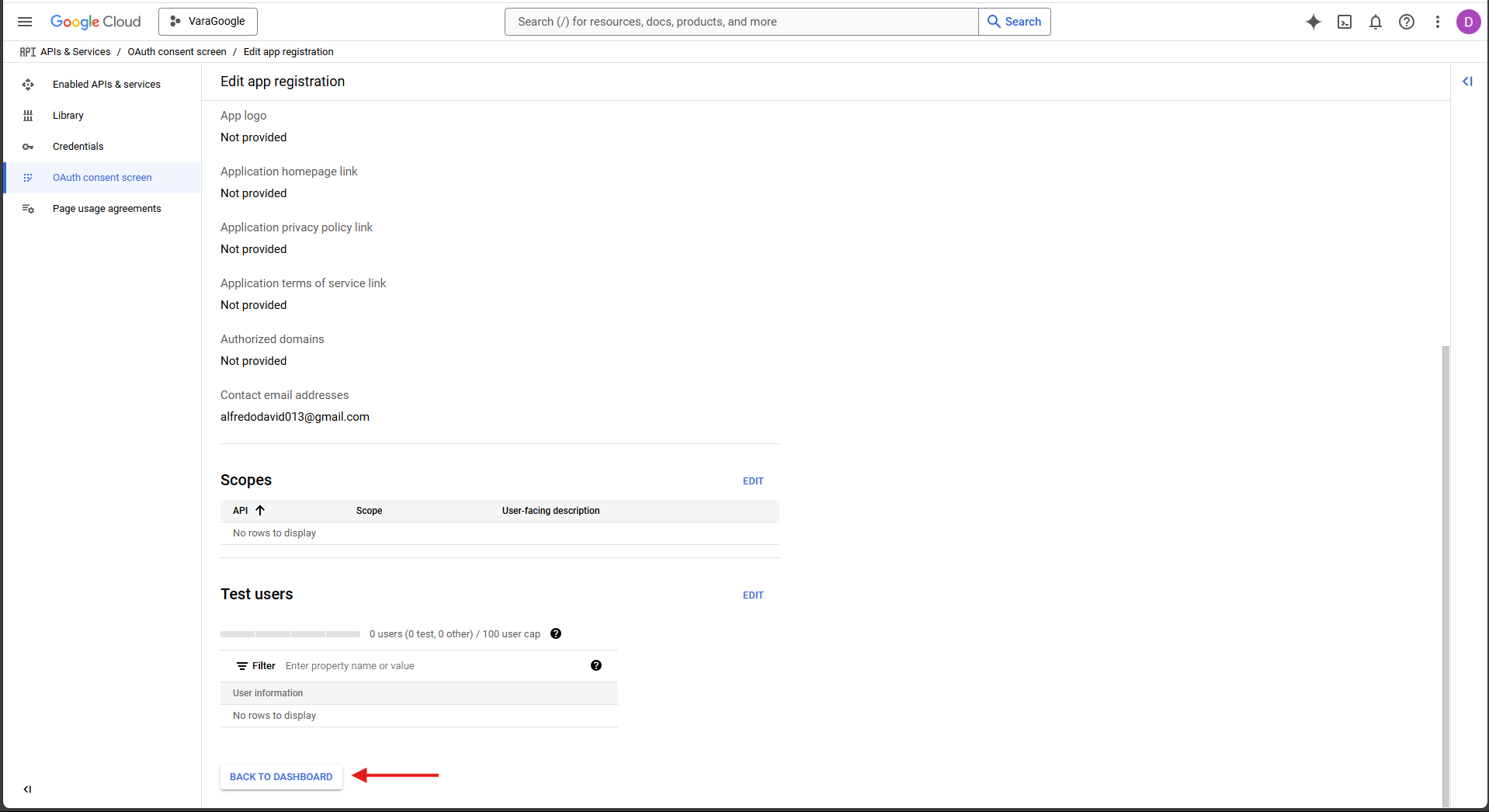The width and height of the screenshot is (1489, 812).
Task: Click the User information column header
Action: 268,693
